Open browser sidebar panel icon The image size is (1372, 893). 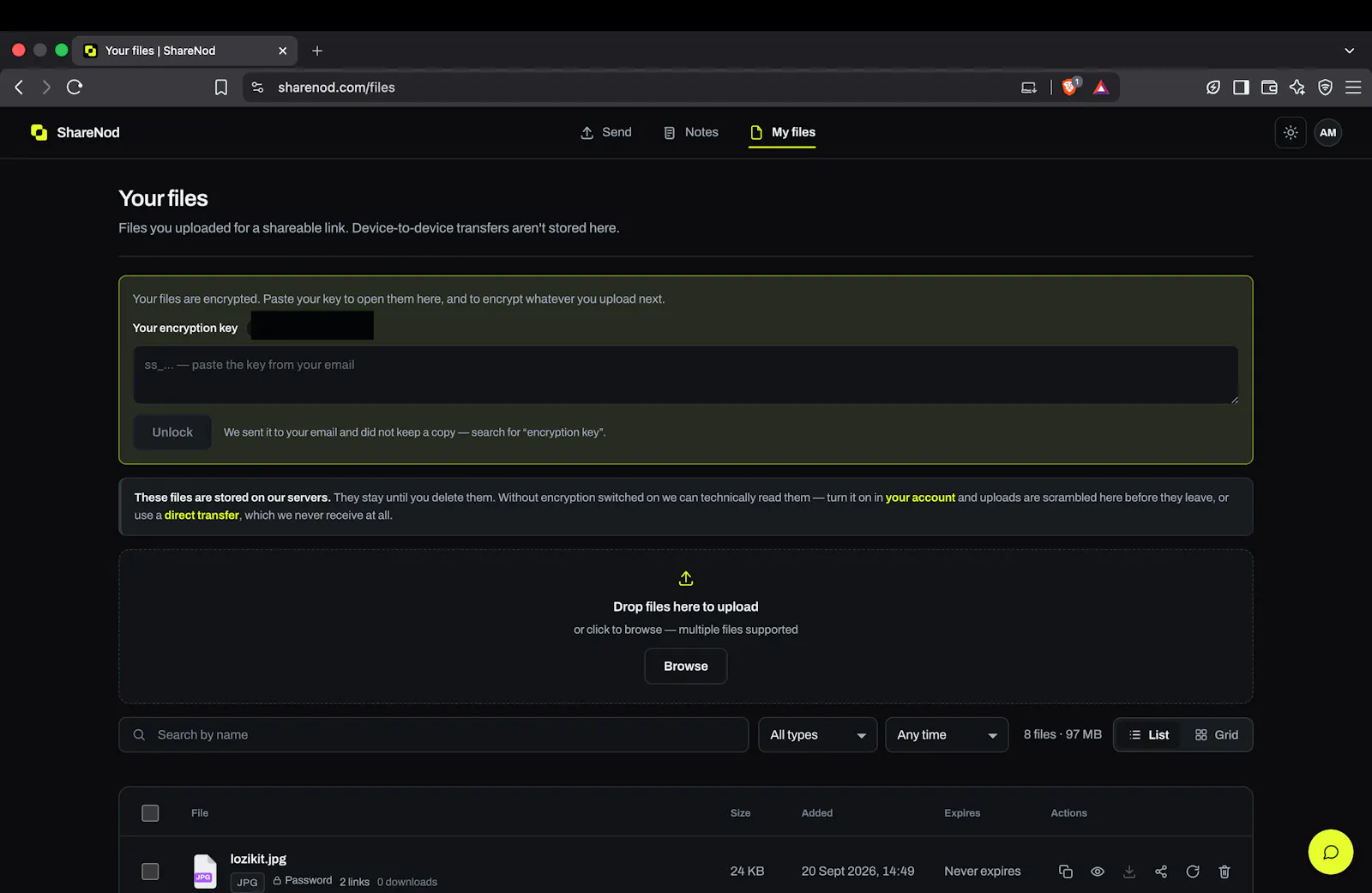(x=1241, y=87)
